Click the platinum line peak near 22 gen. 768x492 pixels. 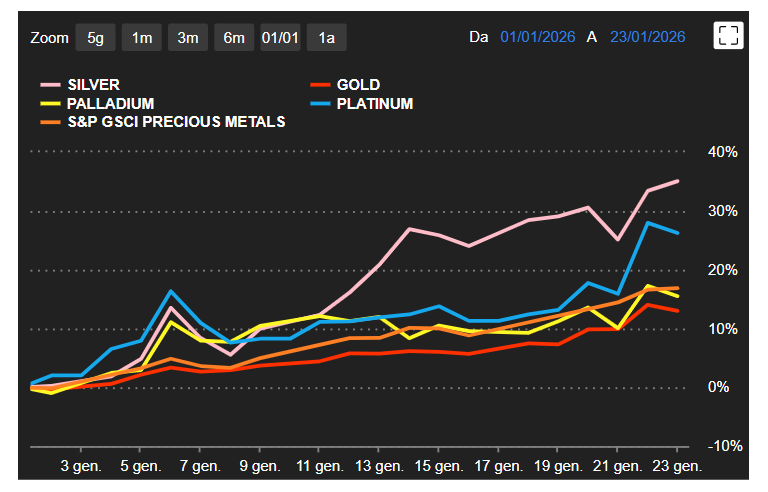click(648, 223)
